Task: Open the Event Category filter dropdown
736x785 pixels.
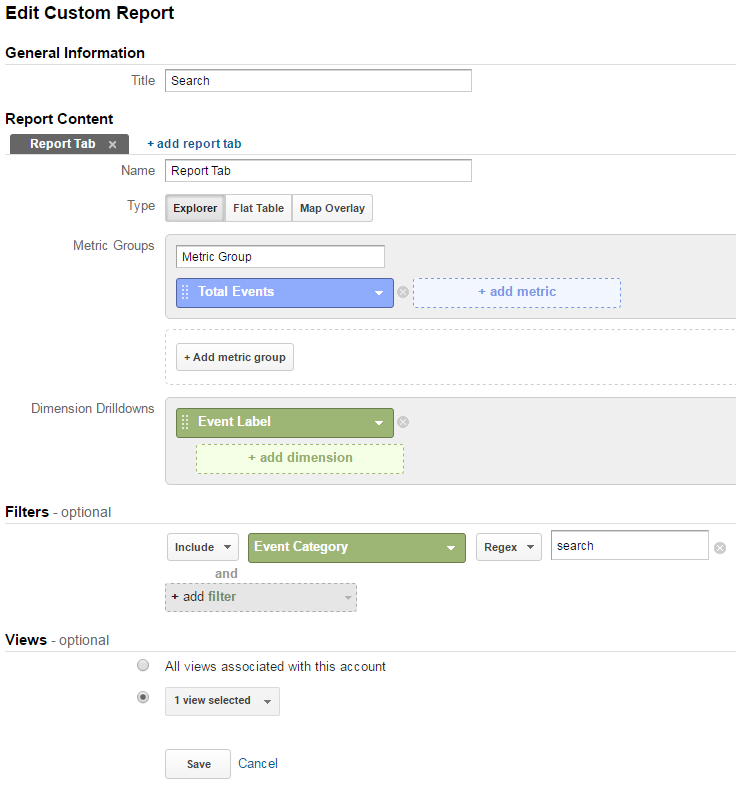Action: click(x=357, y=548)
